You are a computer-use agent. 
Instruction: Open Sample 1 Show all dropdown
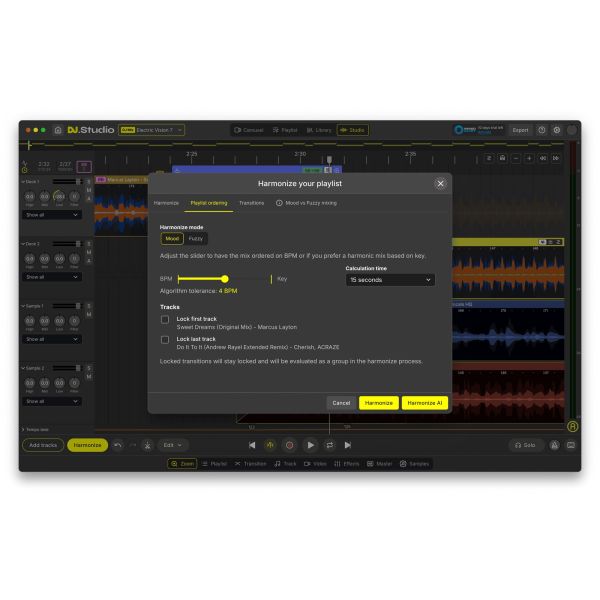pyautogui.click(x=52, y=339)
